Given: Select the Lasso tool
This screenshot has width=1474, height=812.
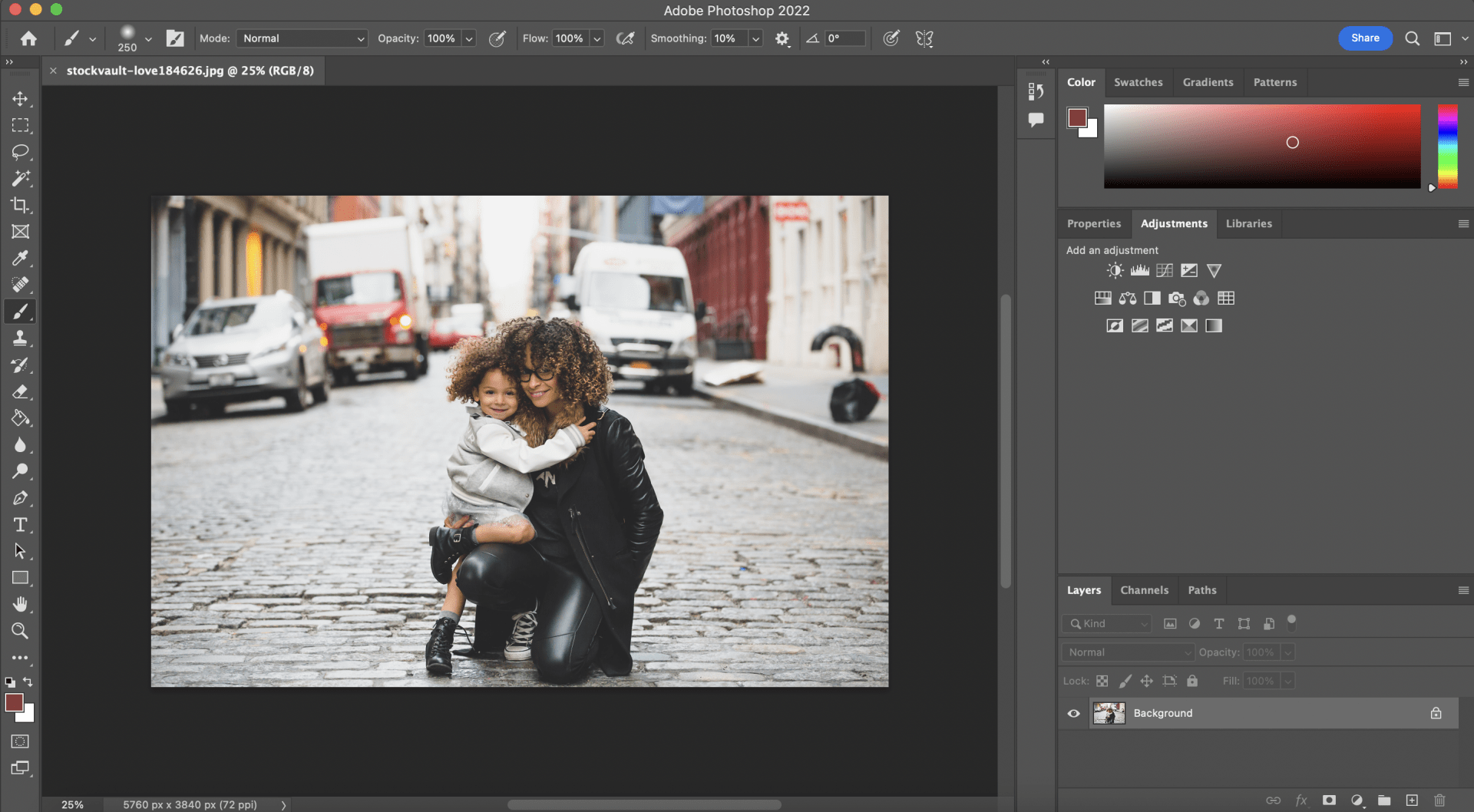Looking at the screenshot, I should click(x=21, y=152).
